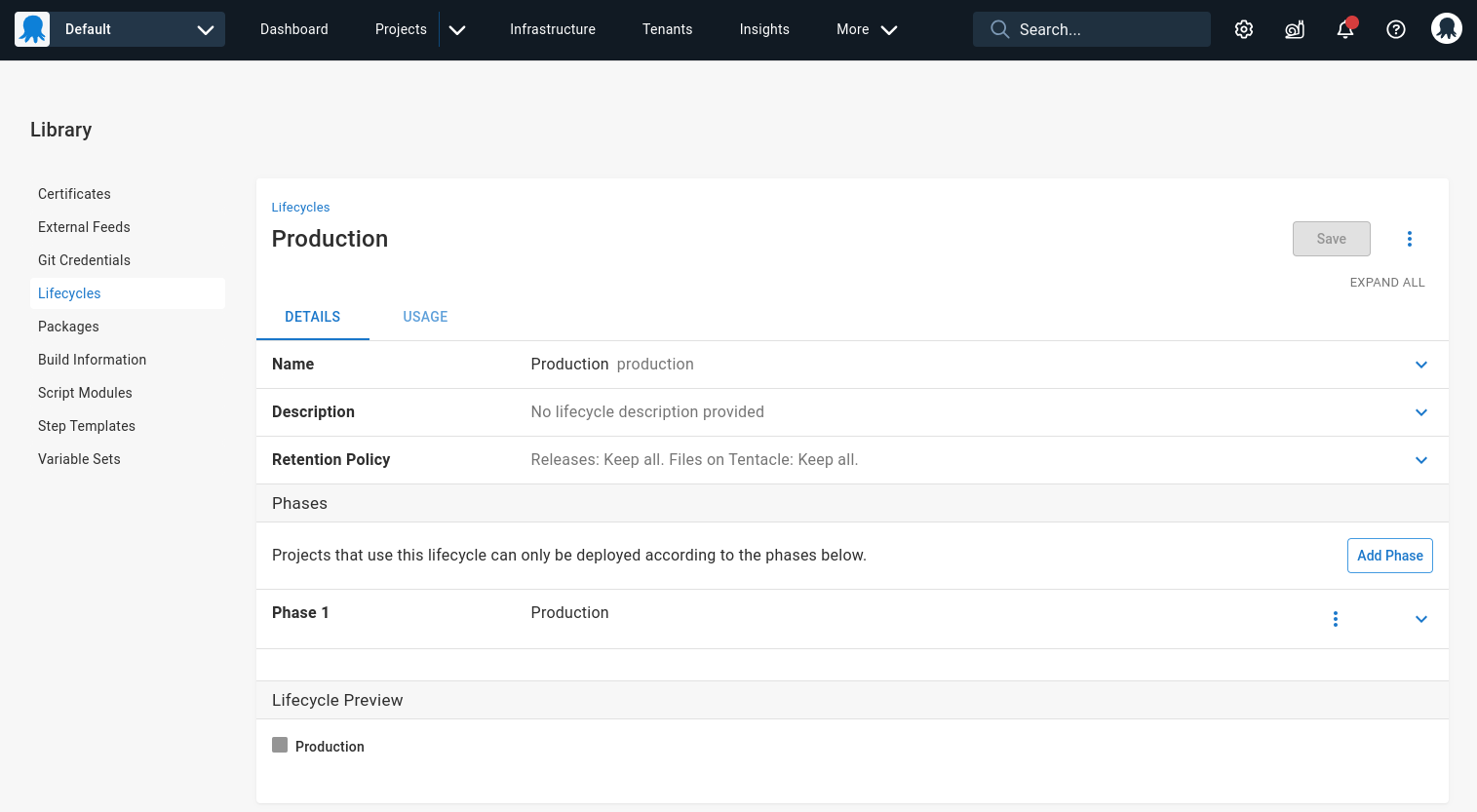
Task: Open the Projects dropdown arrow
Action: pos(457,30)
